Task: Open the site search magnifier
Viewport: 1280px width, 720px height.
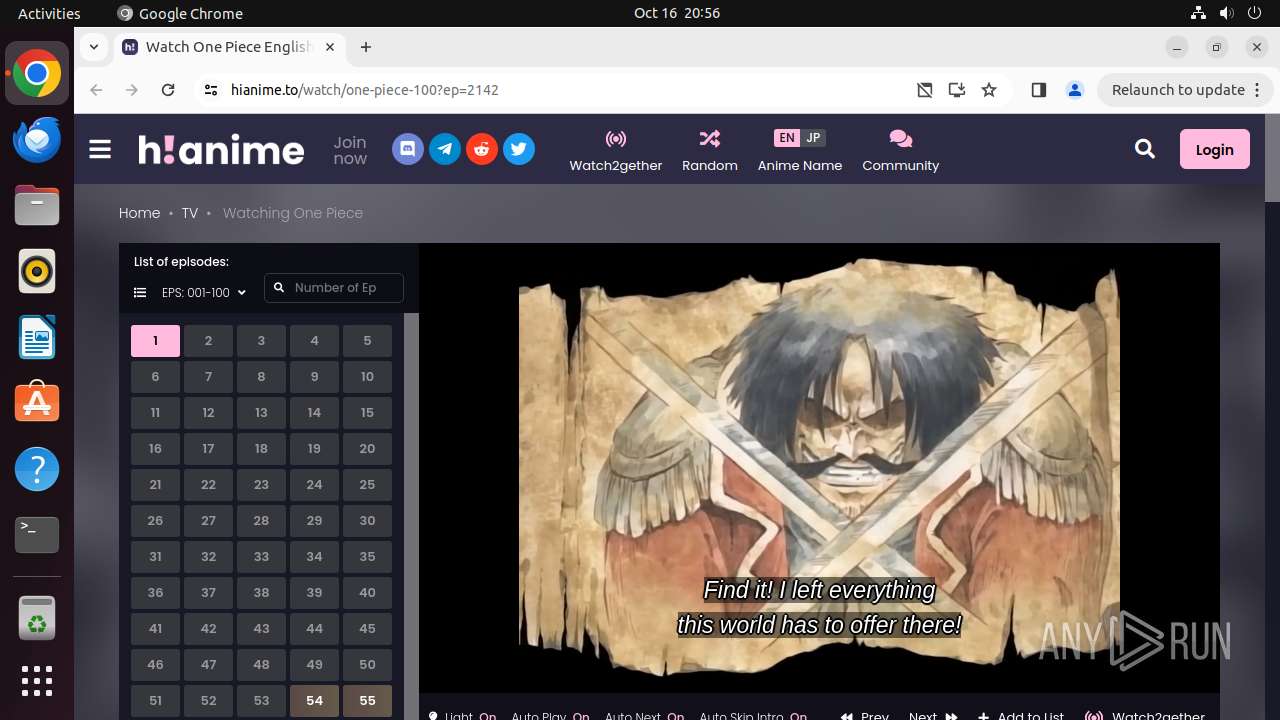Action: click(x=1145, y=150)
